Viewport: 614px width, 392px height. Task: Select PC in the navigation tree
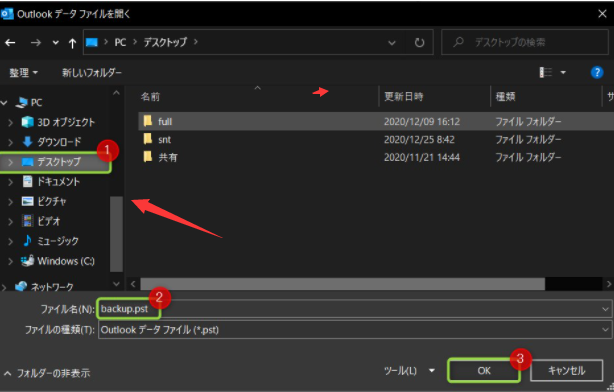tap(36, 103)
